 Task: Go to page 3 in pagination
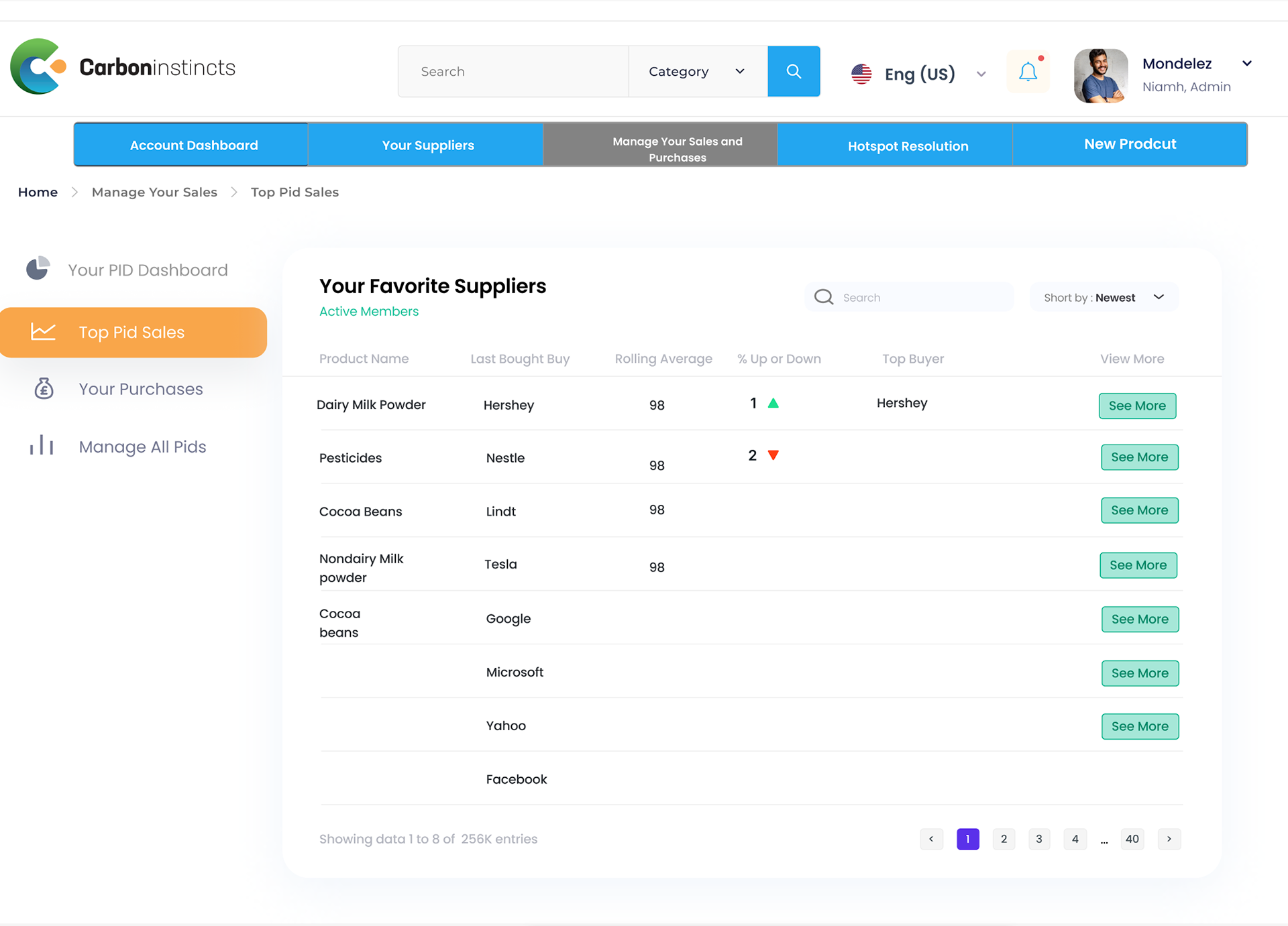pyautogui.click(x=1039, y=839)
